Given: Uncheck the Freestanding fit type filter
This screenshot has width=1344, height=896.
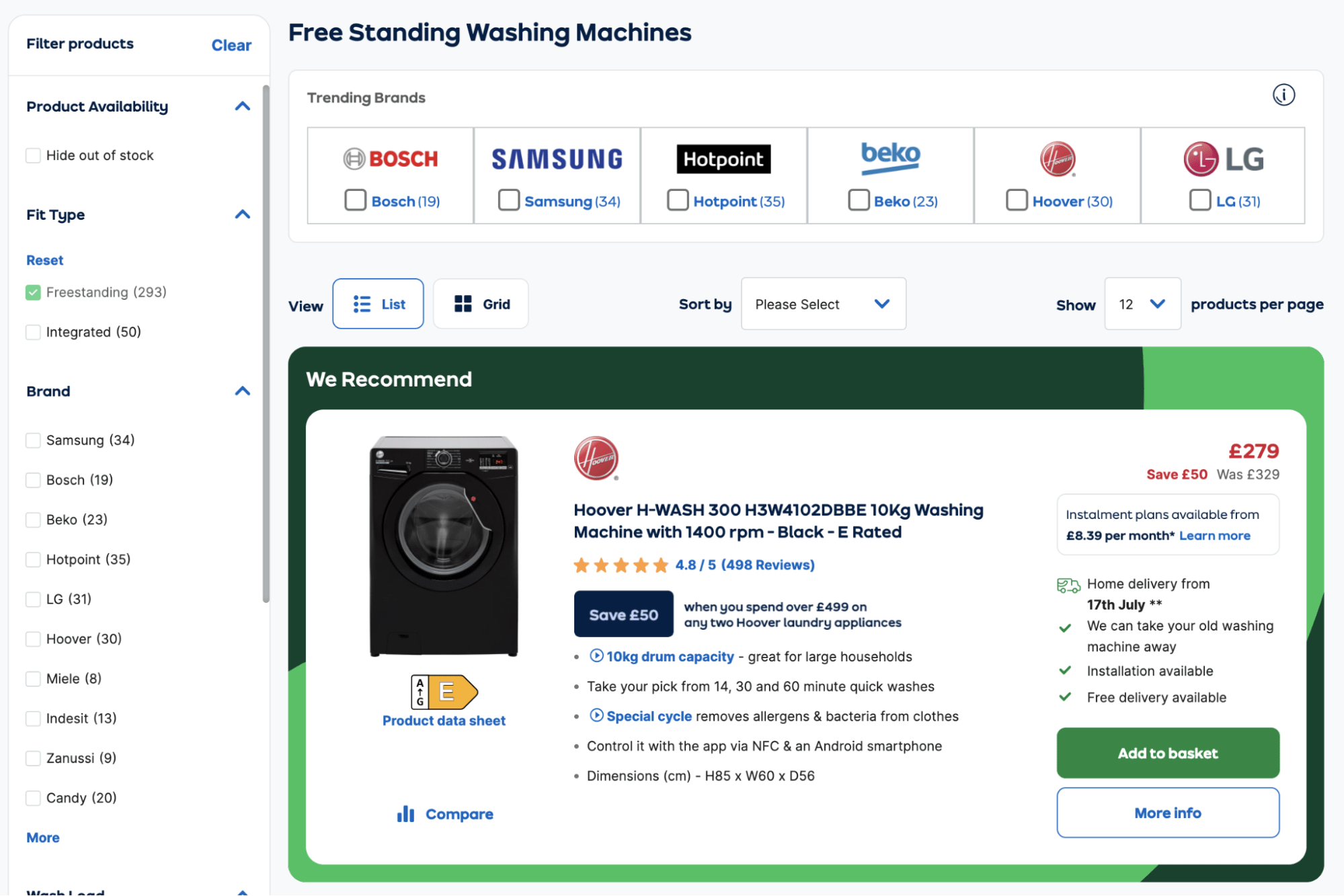Looking at the screenshot, I should pyautogui.click(x=33, y=292).
